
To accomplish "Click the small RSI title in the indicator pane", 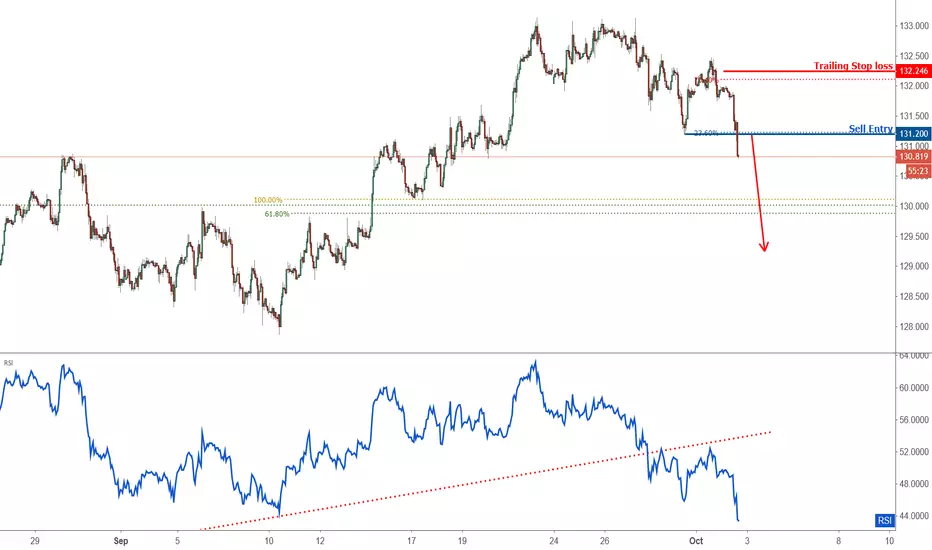I will 8,362.
